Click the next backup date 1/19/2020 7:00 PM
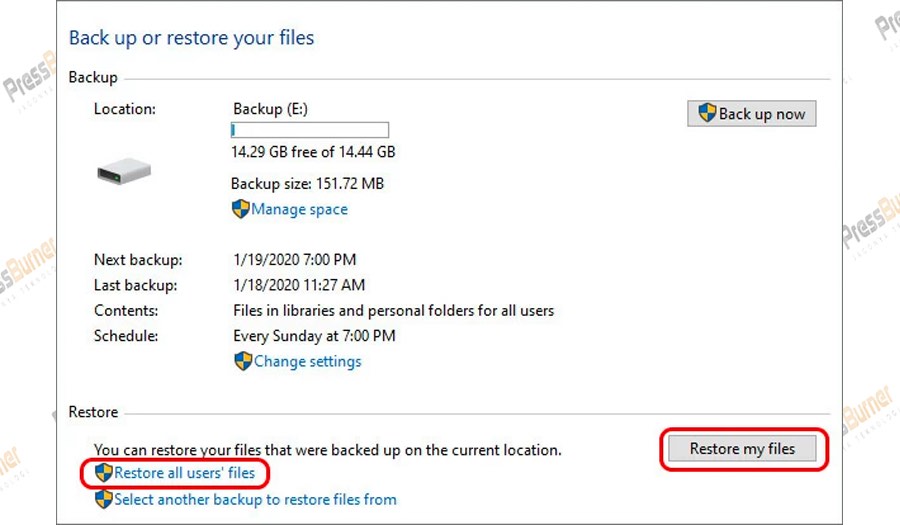This screenshot has width=900, height=525. click(x=297, y=260)
